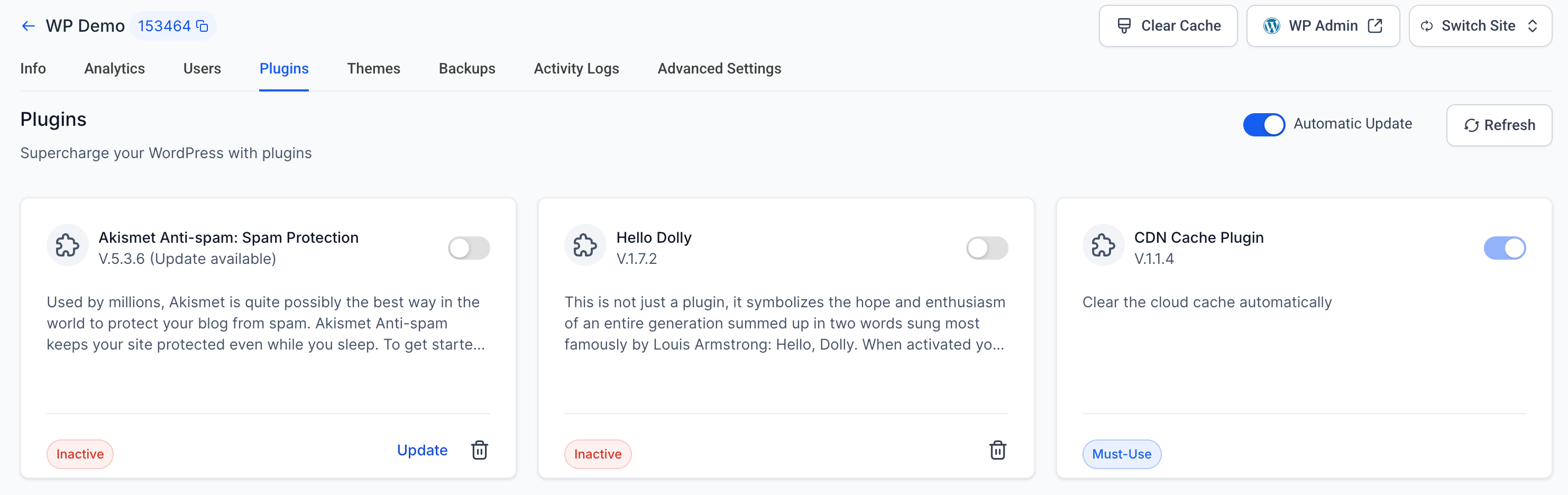Viewport: 1568px width, 495px height.
Task: Open WP Admin in new window
Action: coord(1323,25)
